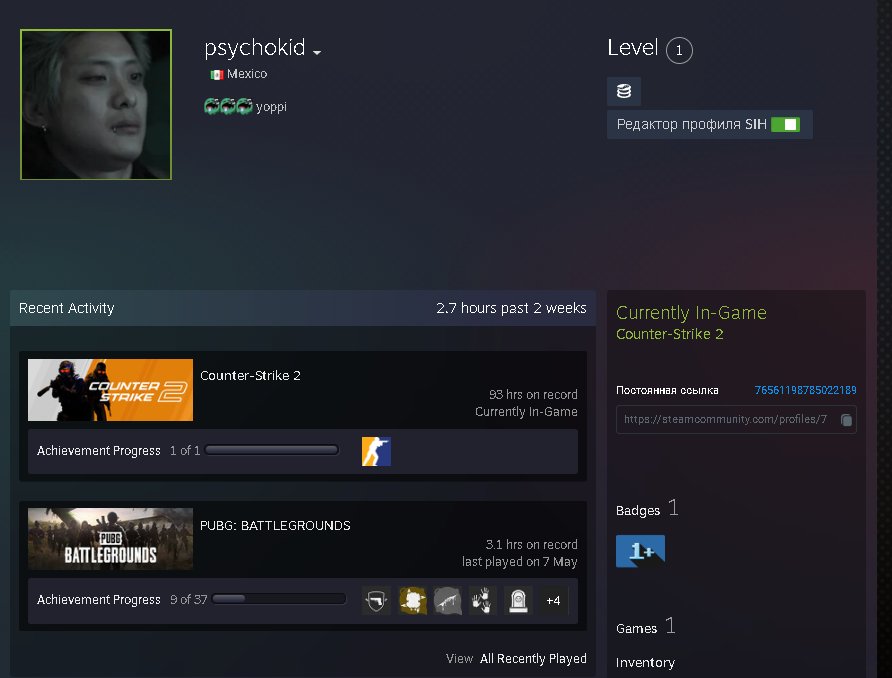The width and height of the screenshot is (892, 678).
Task: Toggle the Редактор профиля SIH switch
Action: coord(786,125)
